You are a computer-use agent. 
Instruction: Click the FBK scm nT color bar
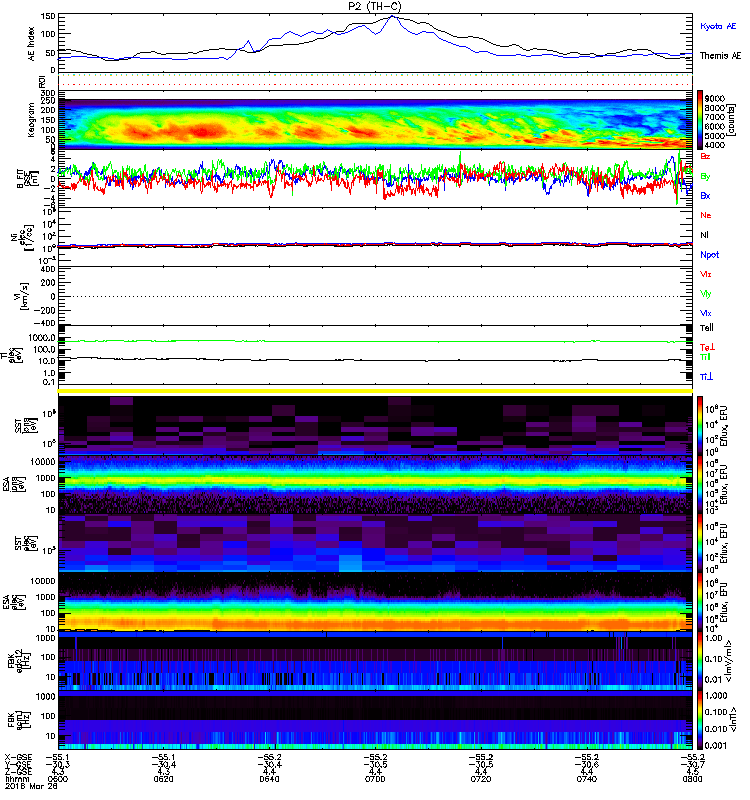(x=700, y=720)
